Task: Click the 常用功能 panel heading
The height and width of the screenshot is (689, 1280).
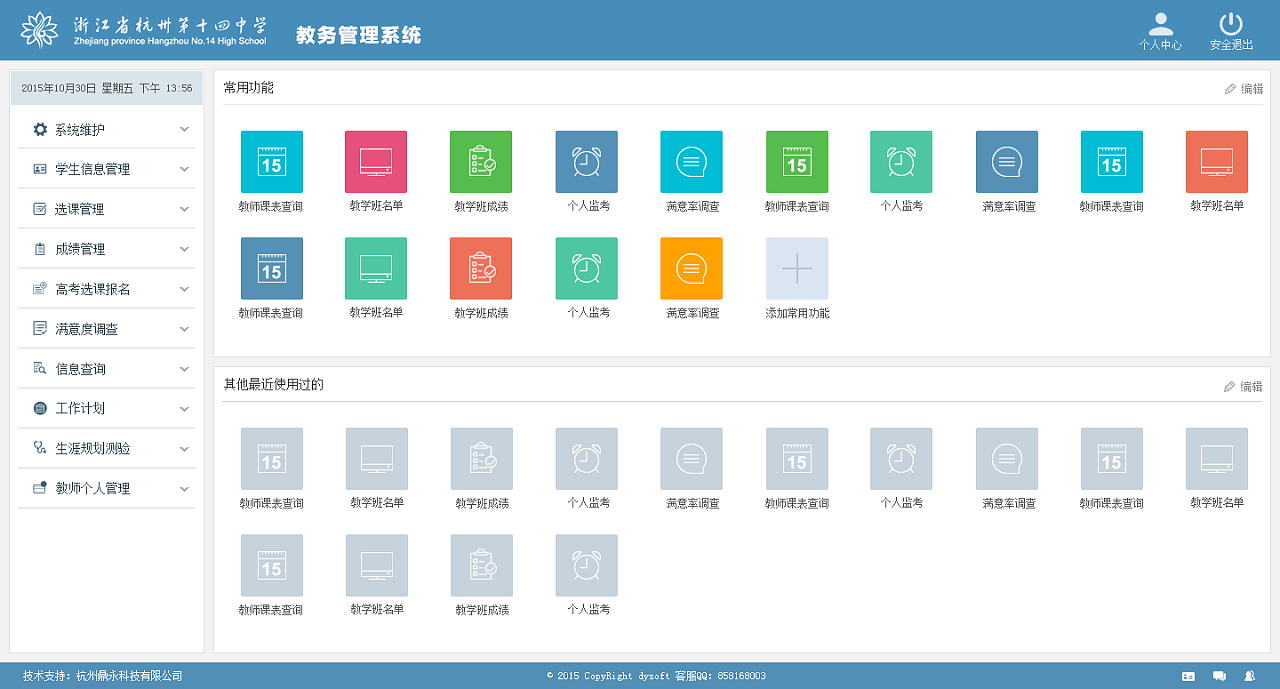Action: 249,88
